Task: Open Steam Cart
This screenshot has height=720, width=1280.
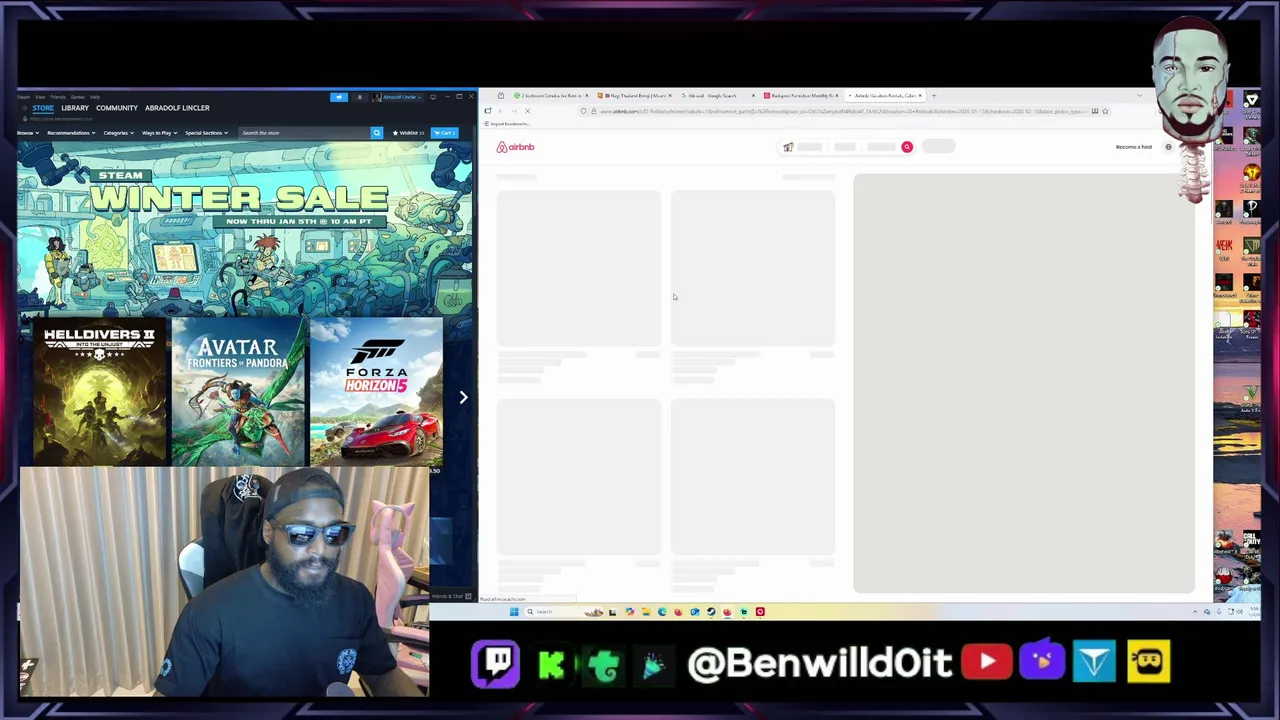Action: pos(444,133)
